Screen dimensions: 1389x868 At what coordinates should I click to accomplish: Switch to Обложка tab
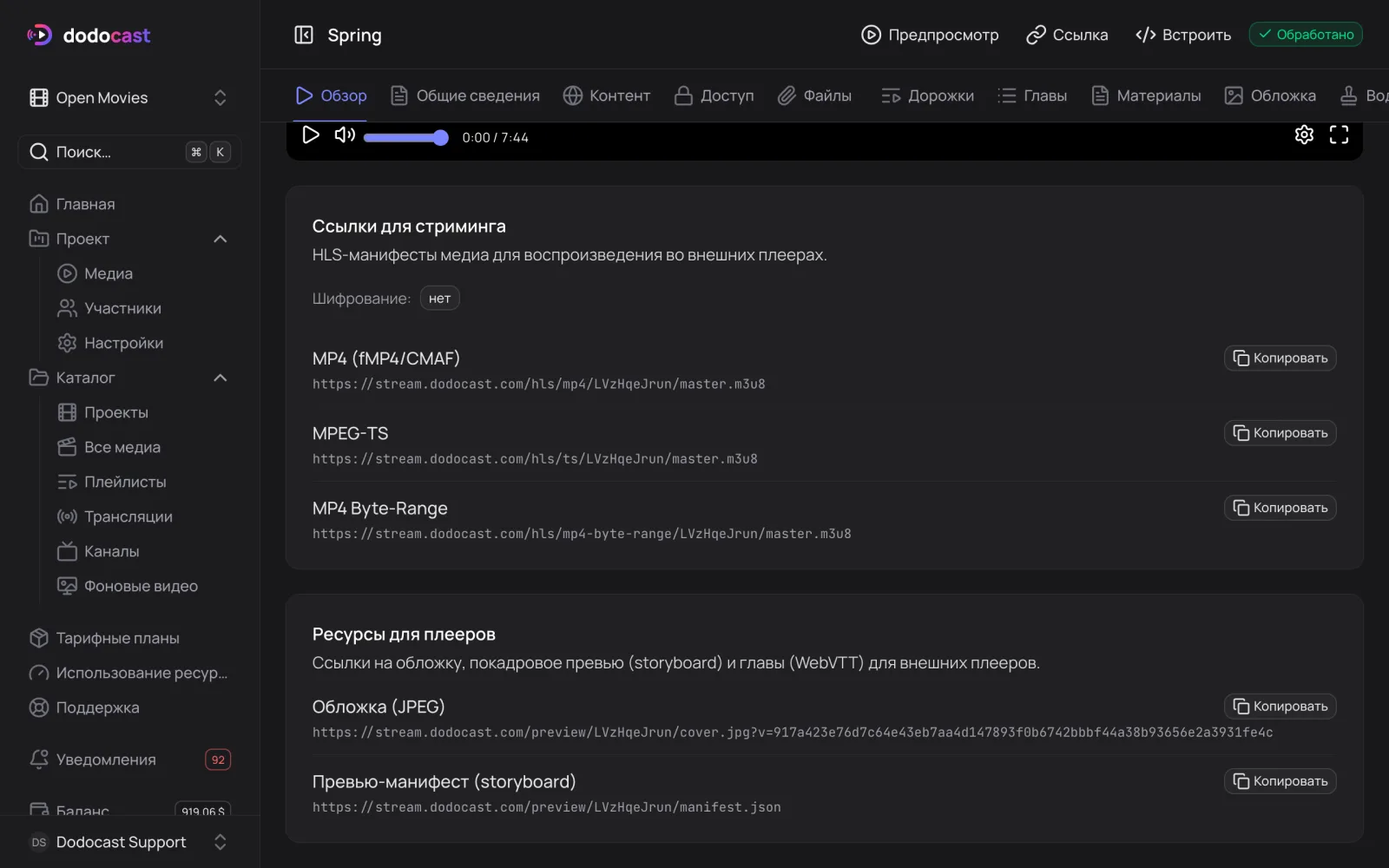coord(1270,95)
